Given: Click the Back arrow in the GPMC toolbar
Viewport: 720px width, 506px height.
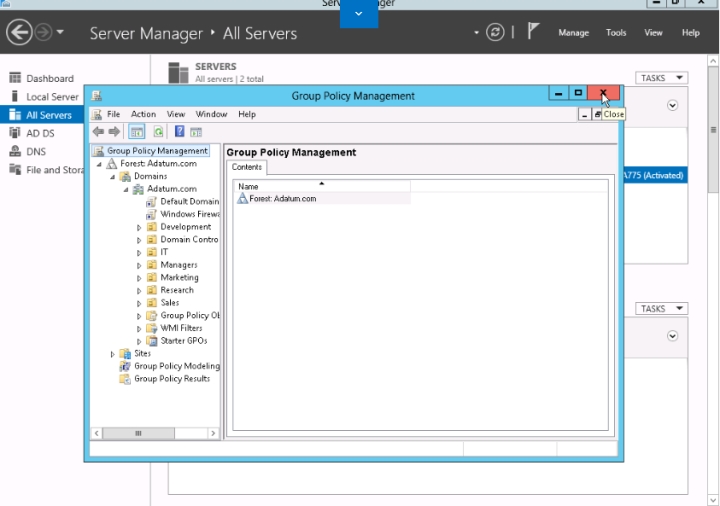Looking at the screenshot, I should pyautogui.click(x=98, y=132).
